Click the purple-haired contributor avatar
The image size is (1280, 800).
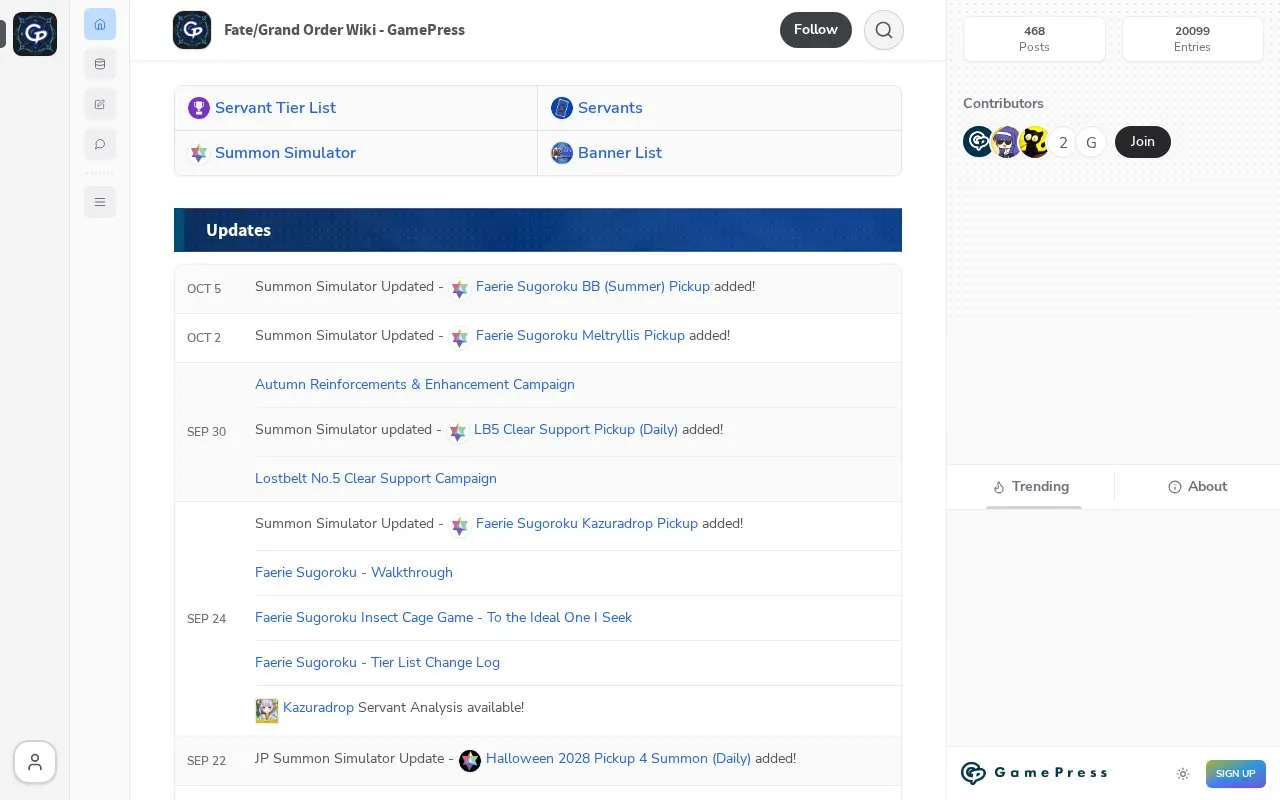(1006, 142)
